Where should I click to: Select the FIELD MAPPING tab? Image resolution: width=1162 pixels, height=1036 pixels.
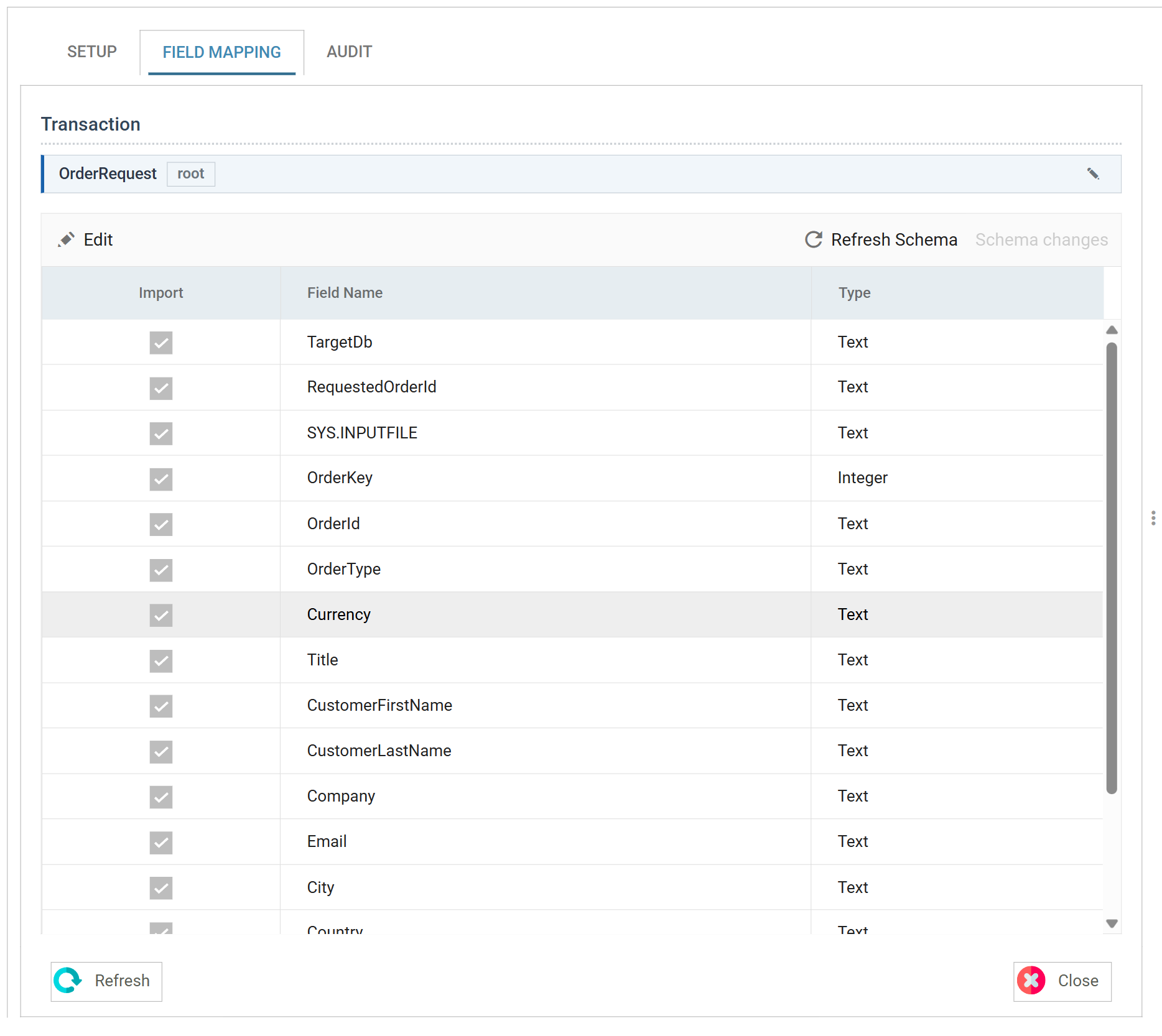pyautogui.click(x=221, y=52)
